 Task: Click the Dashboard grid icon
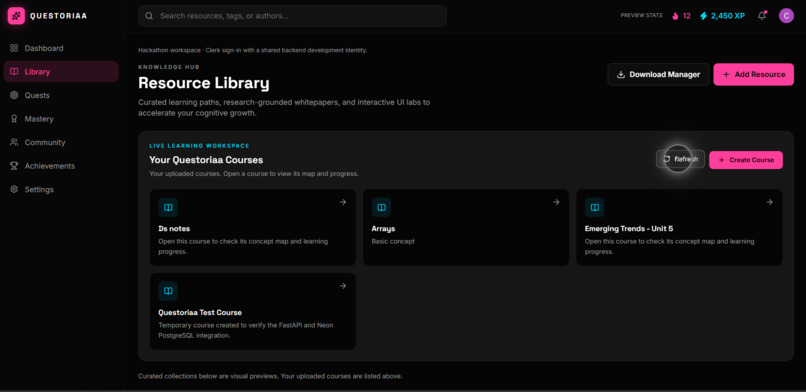[x=14, y=48]
